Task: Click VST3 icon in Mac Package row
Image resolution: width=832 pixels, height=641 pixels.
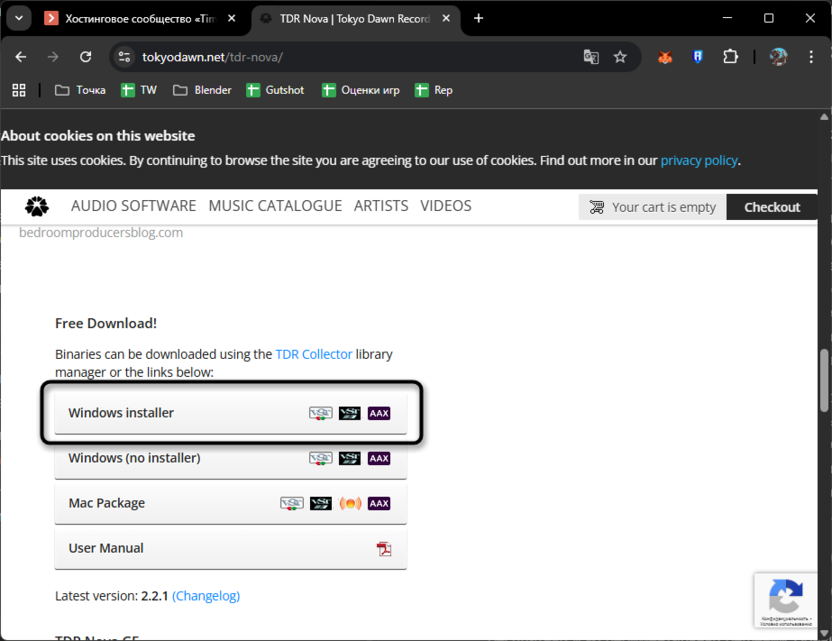Action: (320, 504)
